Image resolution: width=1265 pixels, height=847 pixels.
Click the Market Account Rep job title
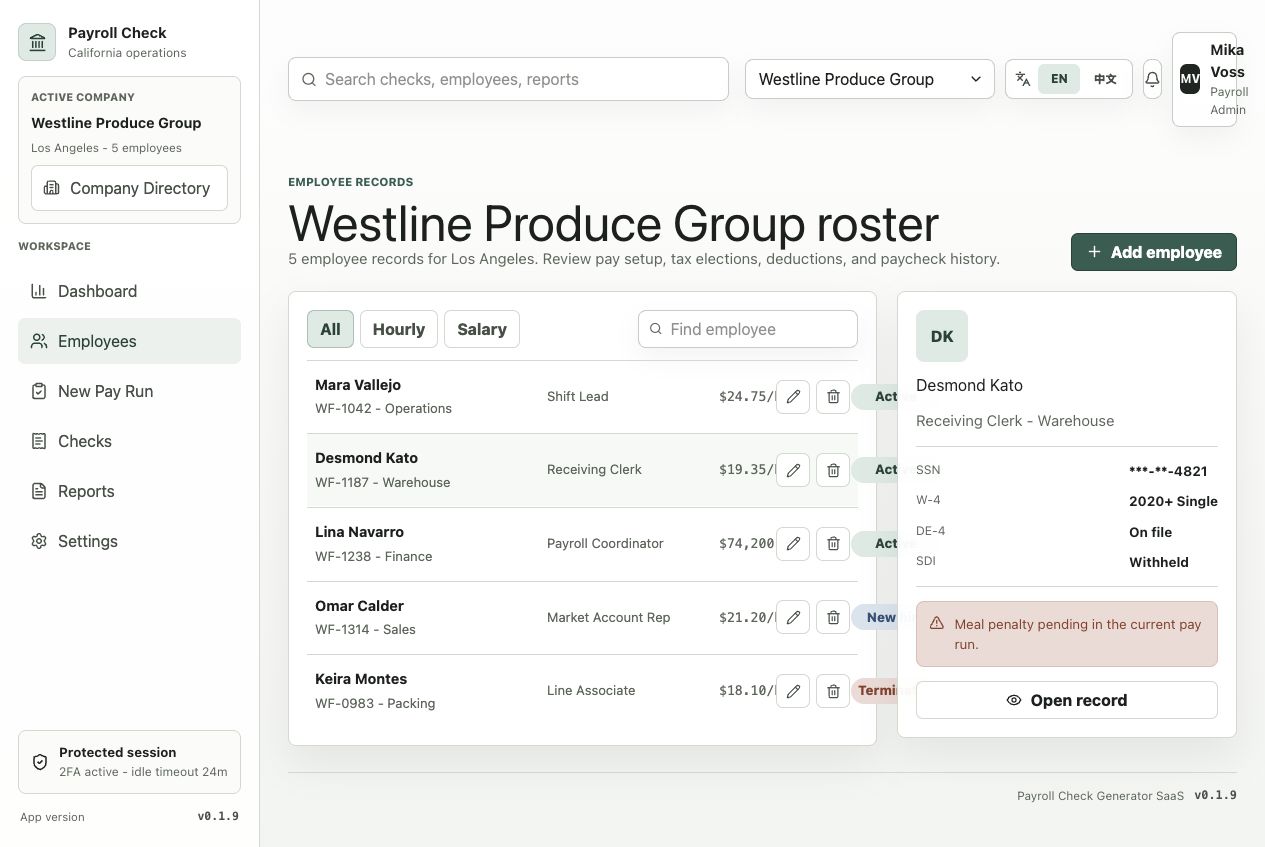(609, 618)
